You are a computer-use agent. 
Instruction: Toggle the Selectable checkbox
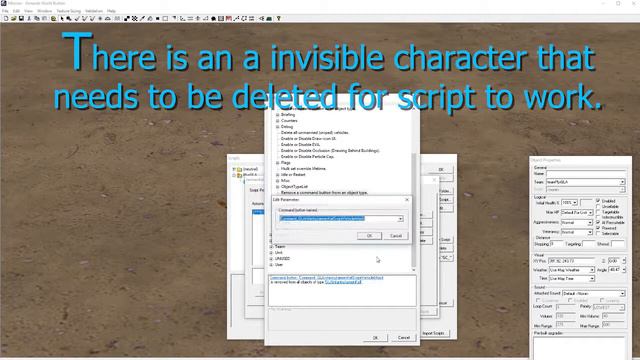point(598,233)
